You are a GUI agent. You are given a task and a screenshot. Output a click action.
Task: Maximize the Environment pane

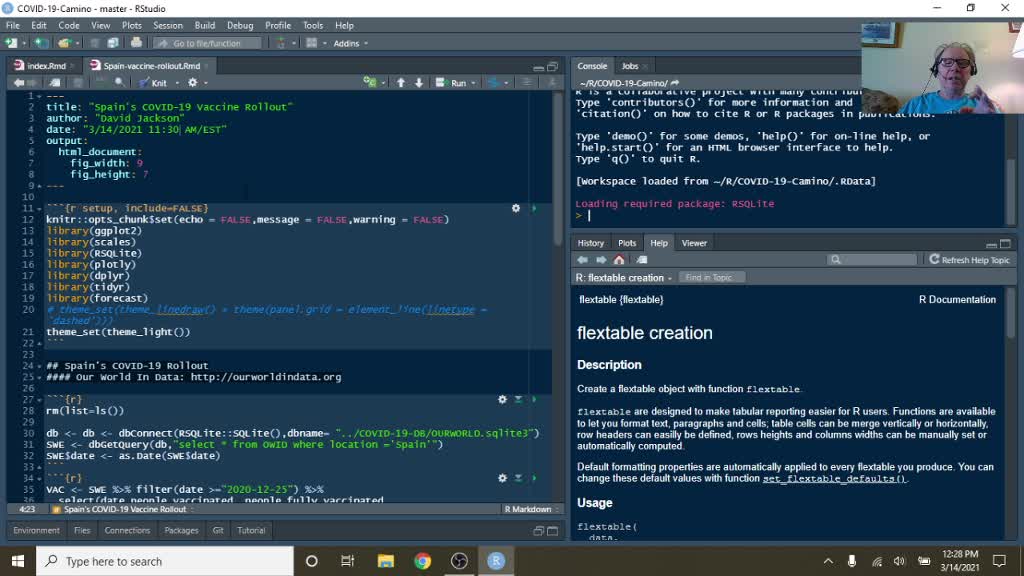click(552, 531)
